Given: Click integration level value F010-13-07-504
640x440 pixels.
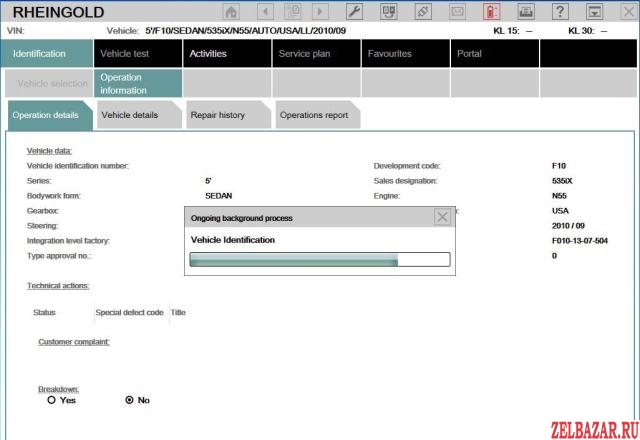Looking at the screenshot, I should (x=580, y=241).
